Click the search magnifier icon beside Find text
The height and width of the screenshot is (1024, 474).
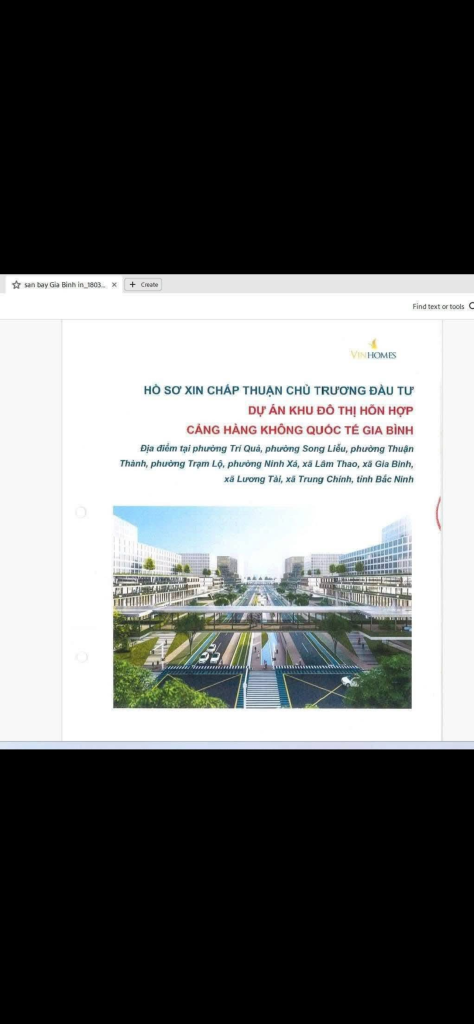coord(471,306)
